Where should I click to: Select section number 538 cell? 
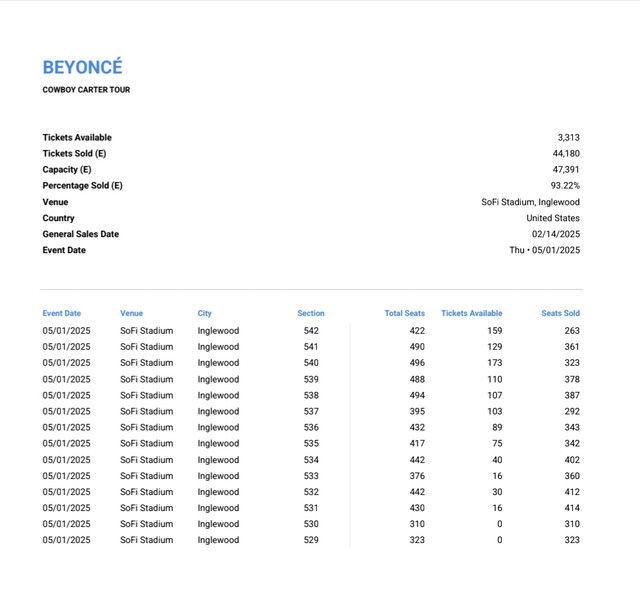point(311,395)
